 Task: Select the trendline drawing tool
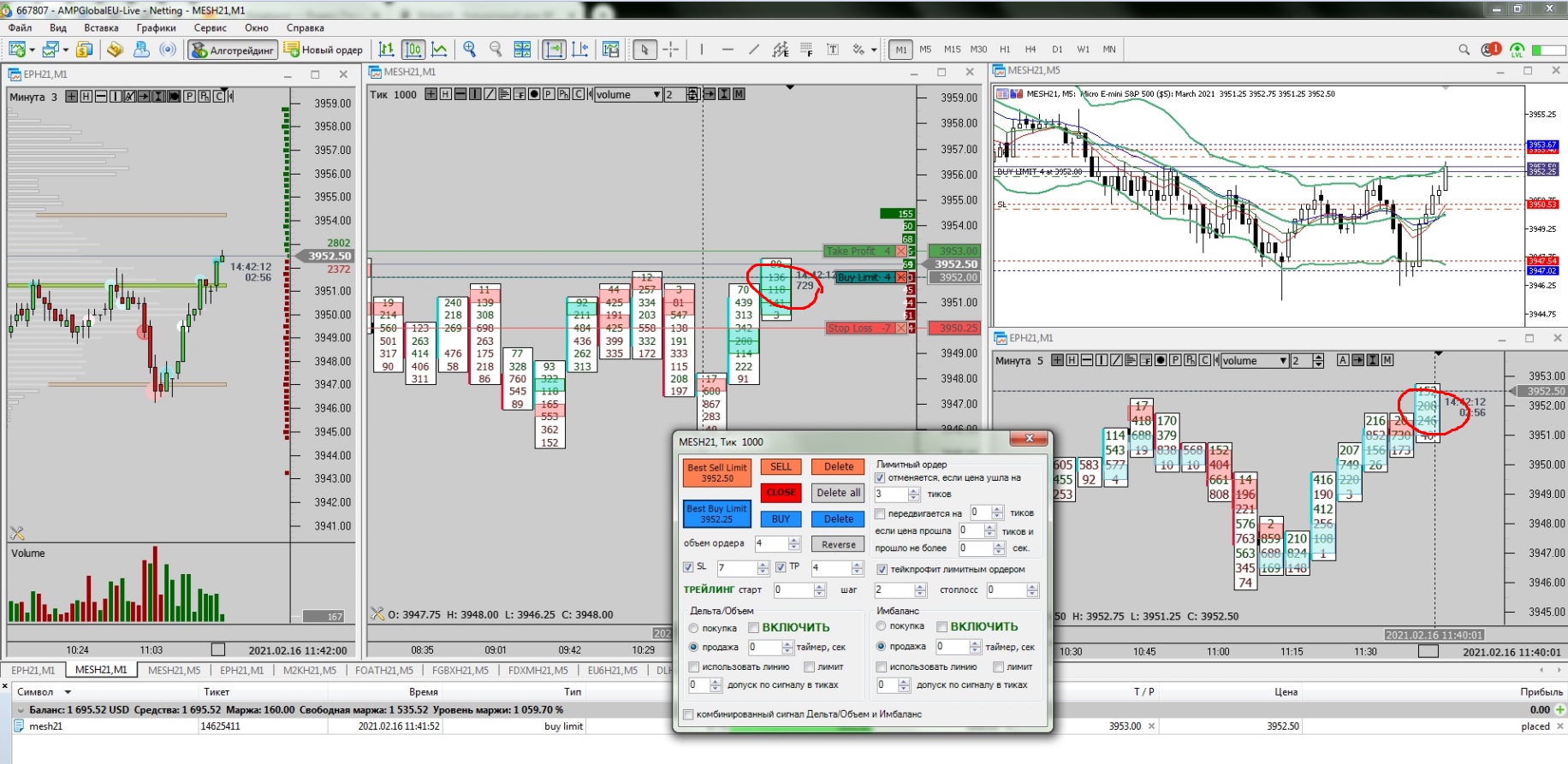(x=754, y=50)
